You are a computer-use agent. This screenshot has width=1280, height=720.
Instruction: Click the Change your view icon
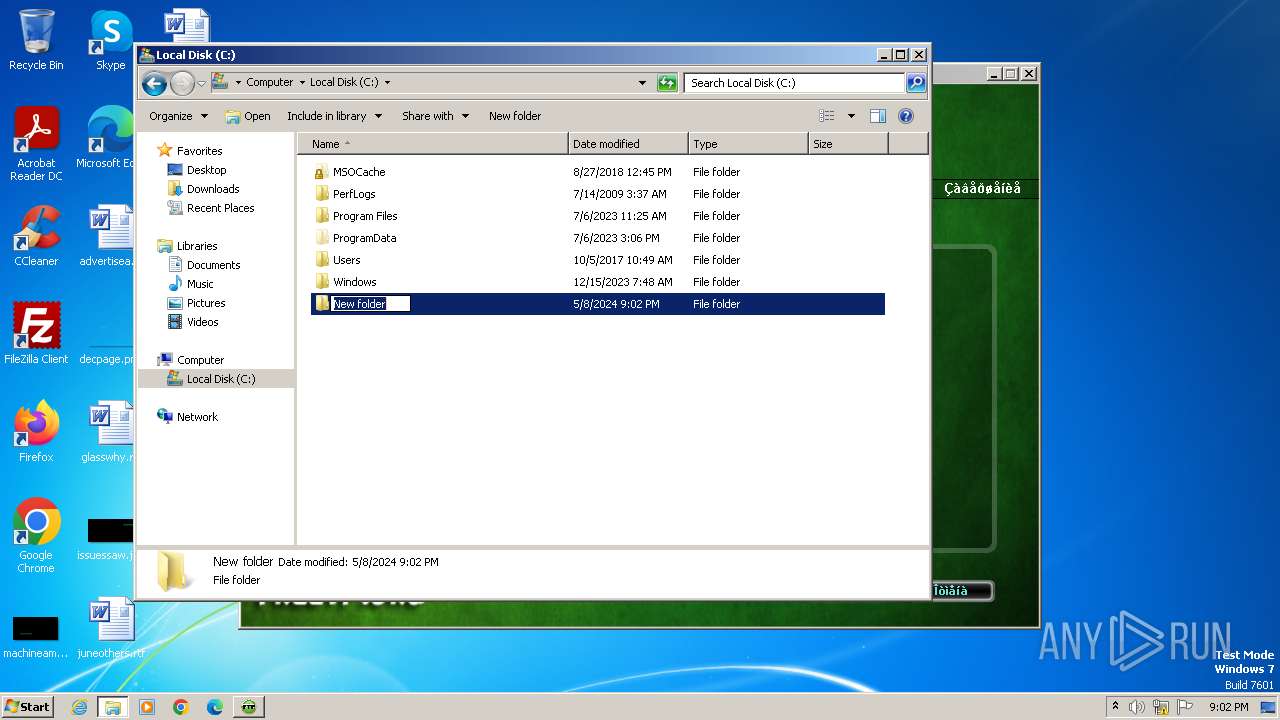point(827,116)
